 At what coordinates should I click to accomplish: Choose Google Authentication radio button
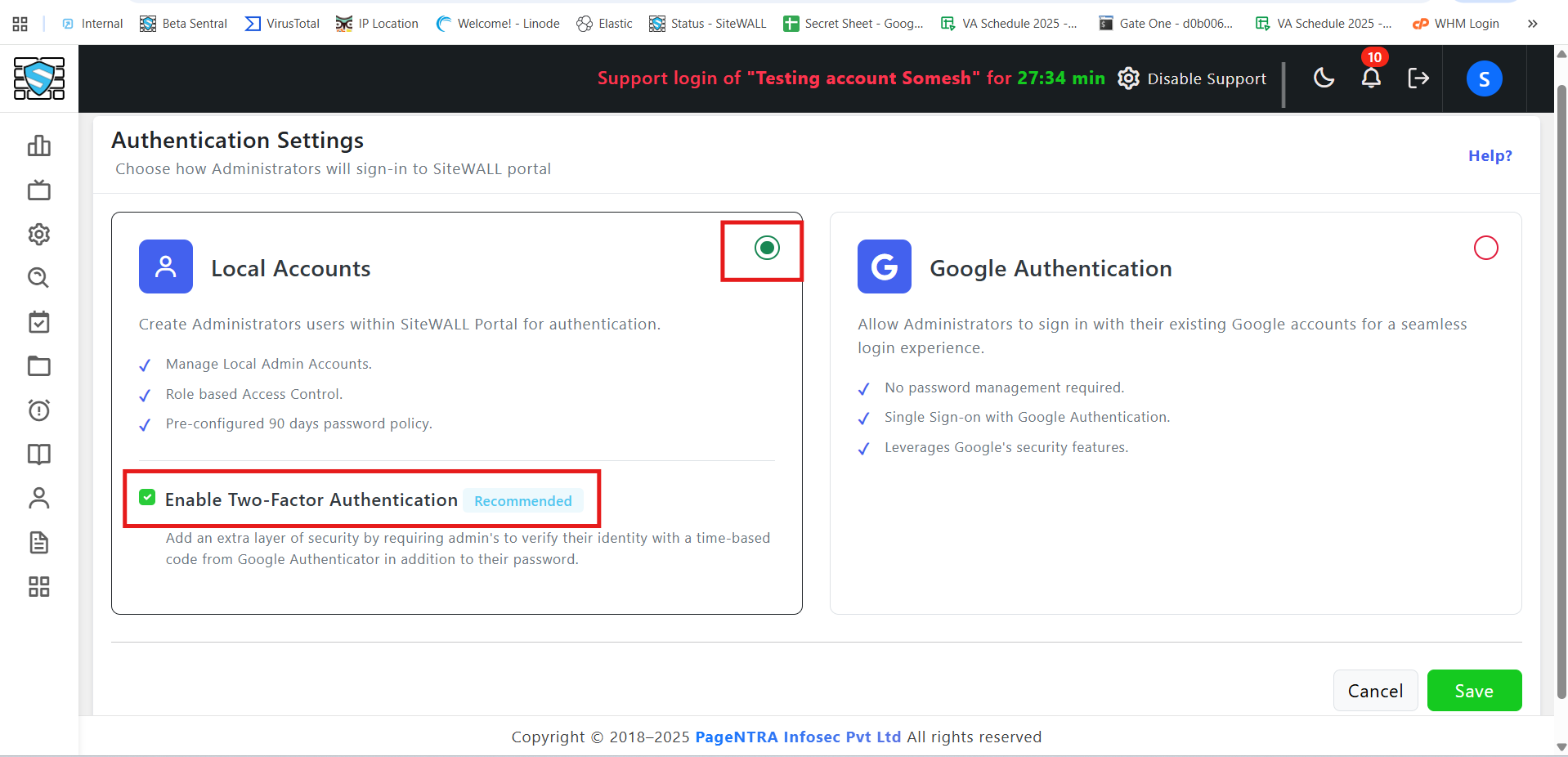pos(1485,248)
